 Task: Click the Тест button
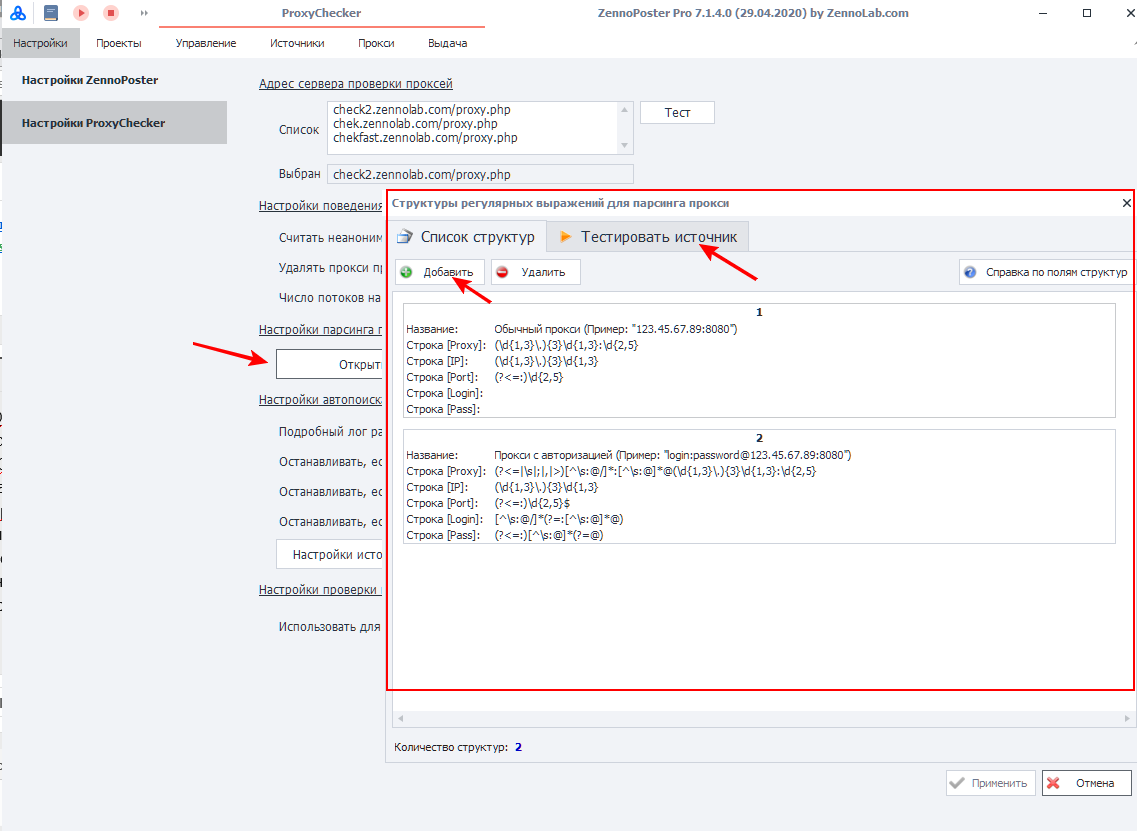677,112
